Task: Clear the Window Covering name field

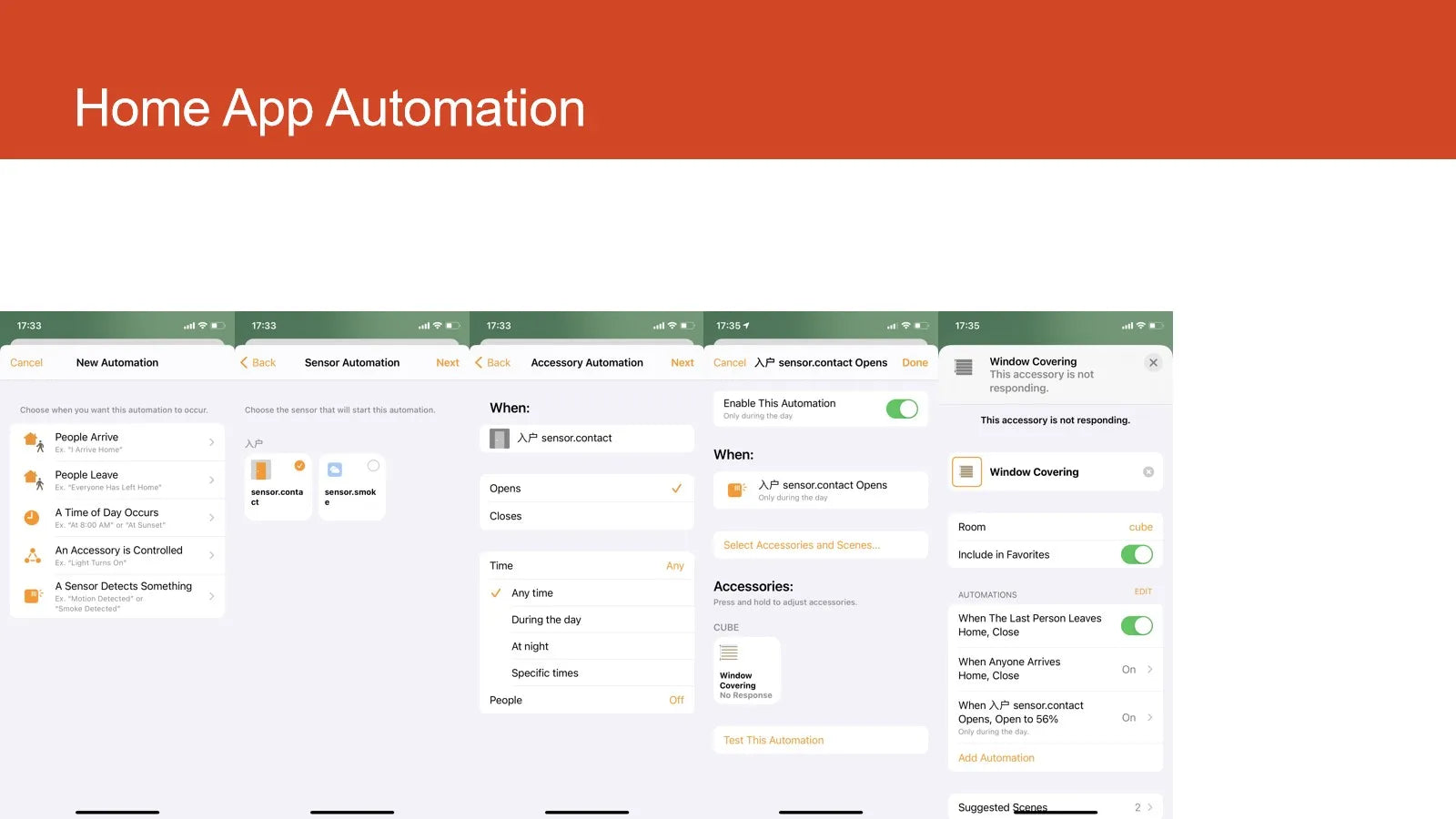Action: 1148,472
